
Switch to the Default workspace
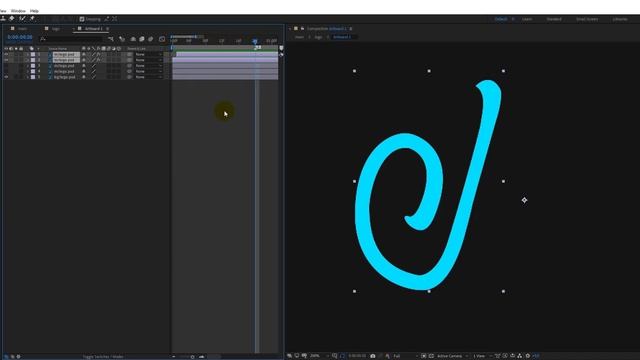click(x=501, y=19)
